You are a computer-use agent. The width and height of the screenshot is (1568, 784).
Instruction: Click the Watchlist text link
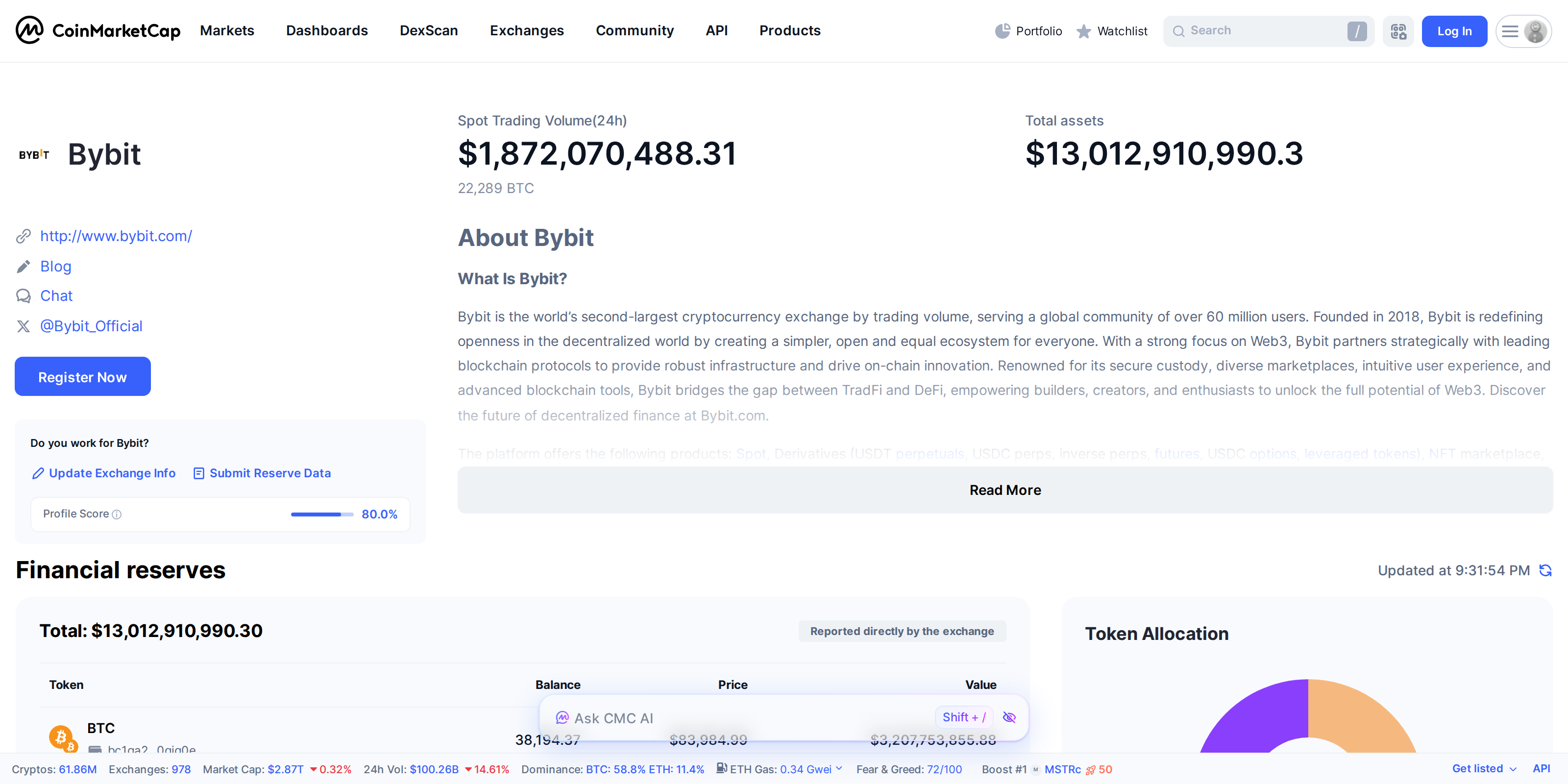pos(1122,31)
